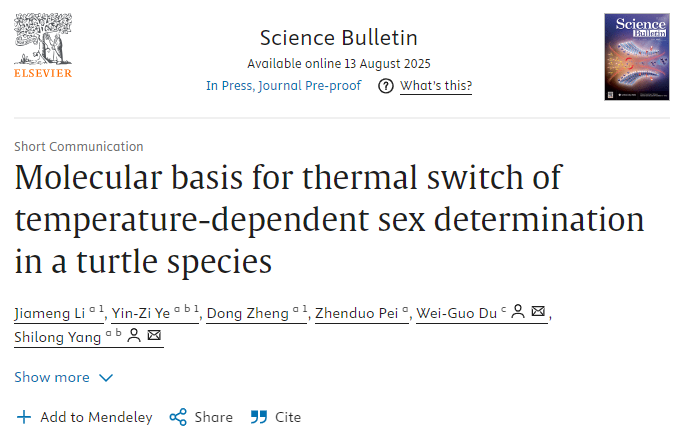Click Wei-Guo Du's author profile icon
679x432 pixels.
click(518, 313)
